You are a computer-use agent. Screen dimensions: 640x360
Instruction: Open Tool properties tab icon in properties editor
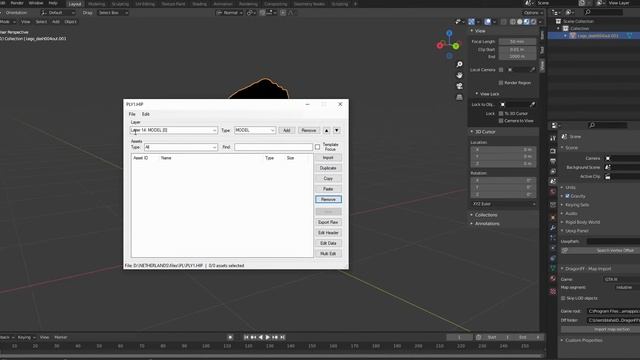coord(553,139)
